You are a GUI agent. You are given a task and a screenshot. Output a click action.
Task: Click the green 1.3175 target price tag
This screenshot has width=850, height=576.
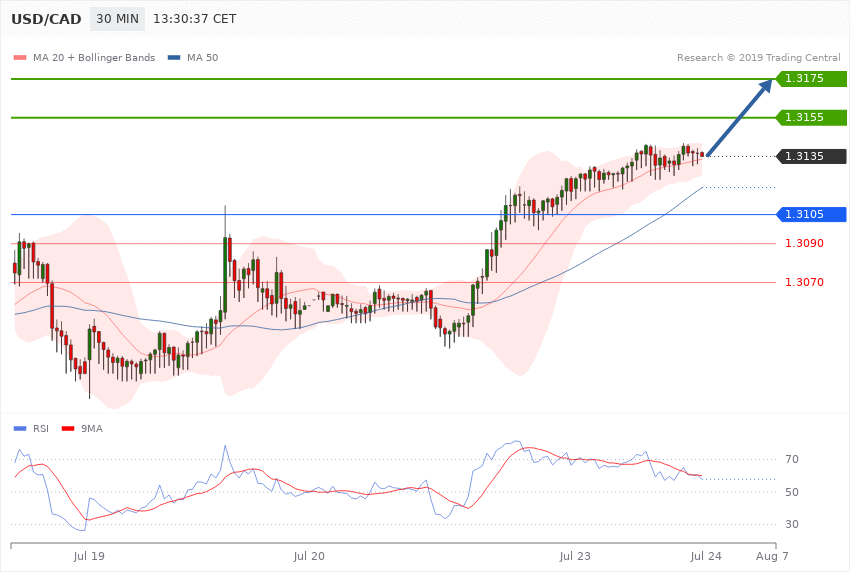tap(812, 79)
